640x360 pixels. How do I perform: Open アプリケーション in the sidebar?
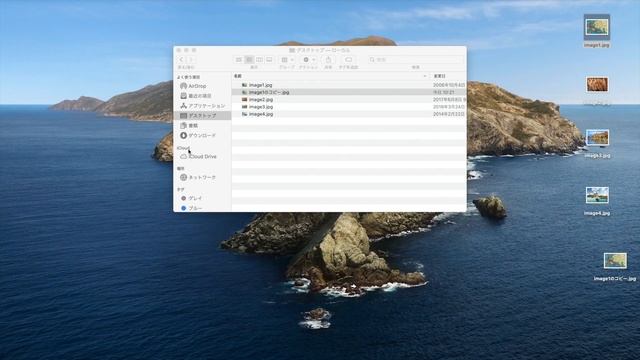coord(202,106)
